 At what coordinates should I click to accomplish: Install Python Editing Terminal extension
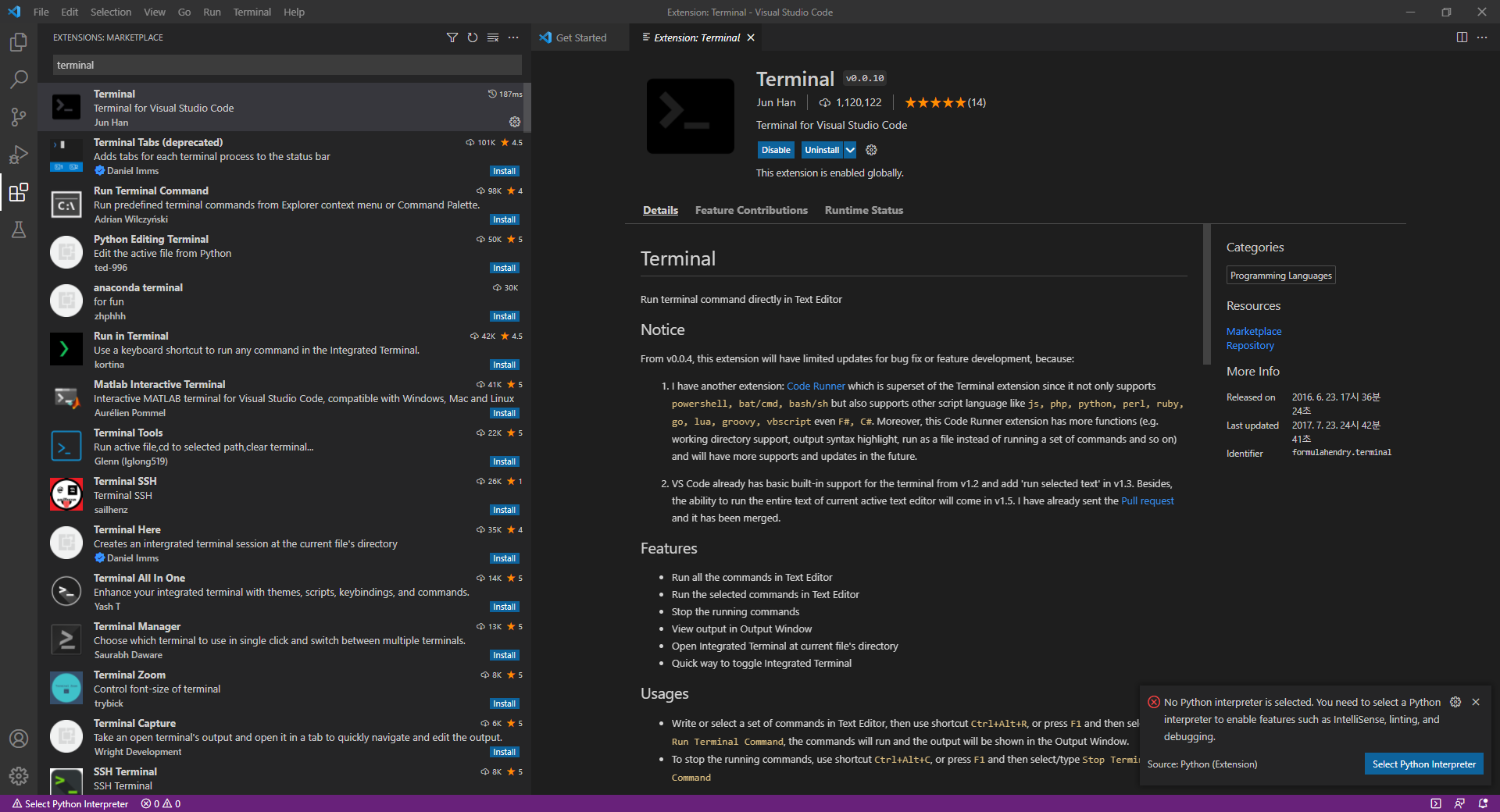point(504,268)
